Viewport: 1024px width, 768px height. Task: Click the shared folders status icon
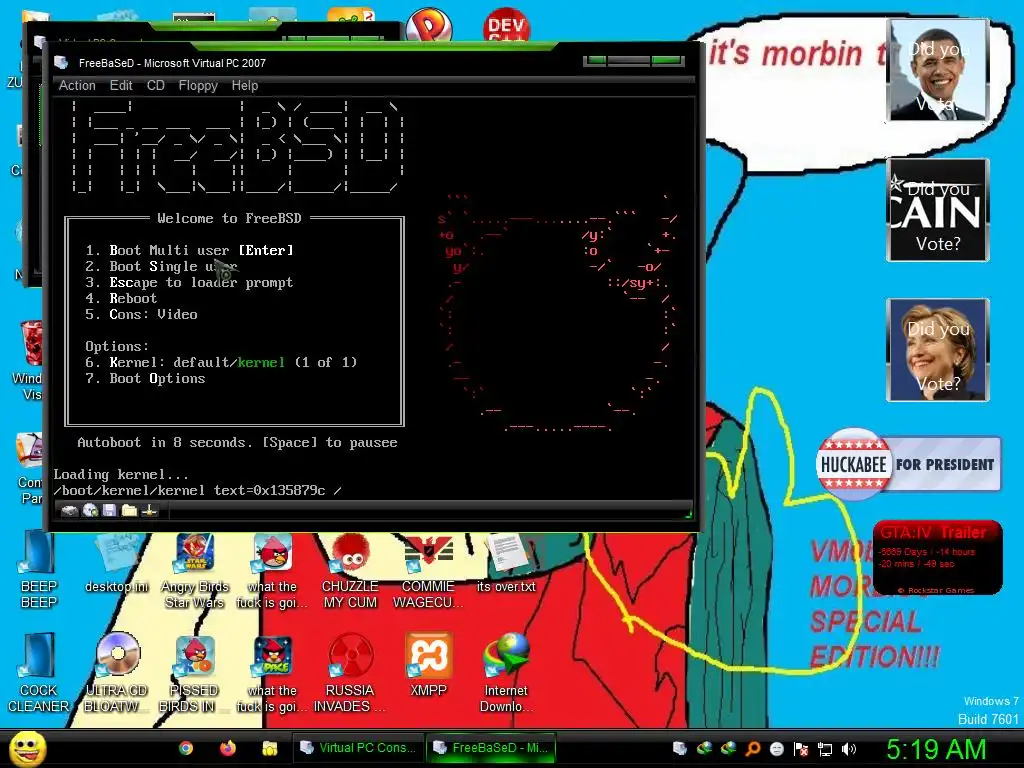[x=129, y=510]
